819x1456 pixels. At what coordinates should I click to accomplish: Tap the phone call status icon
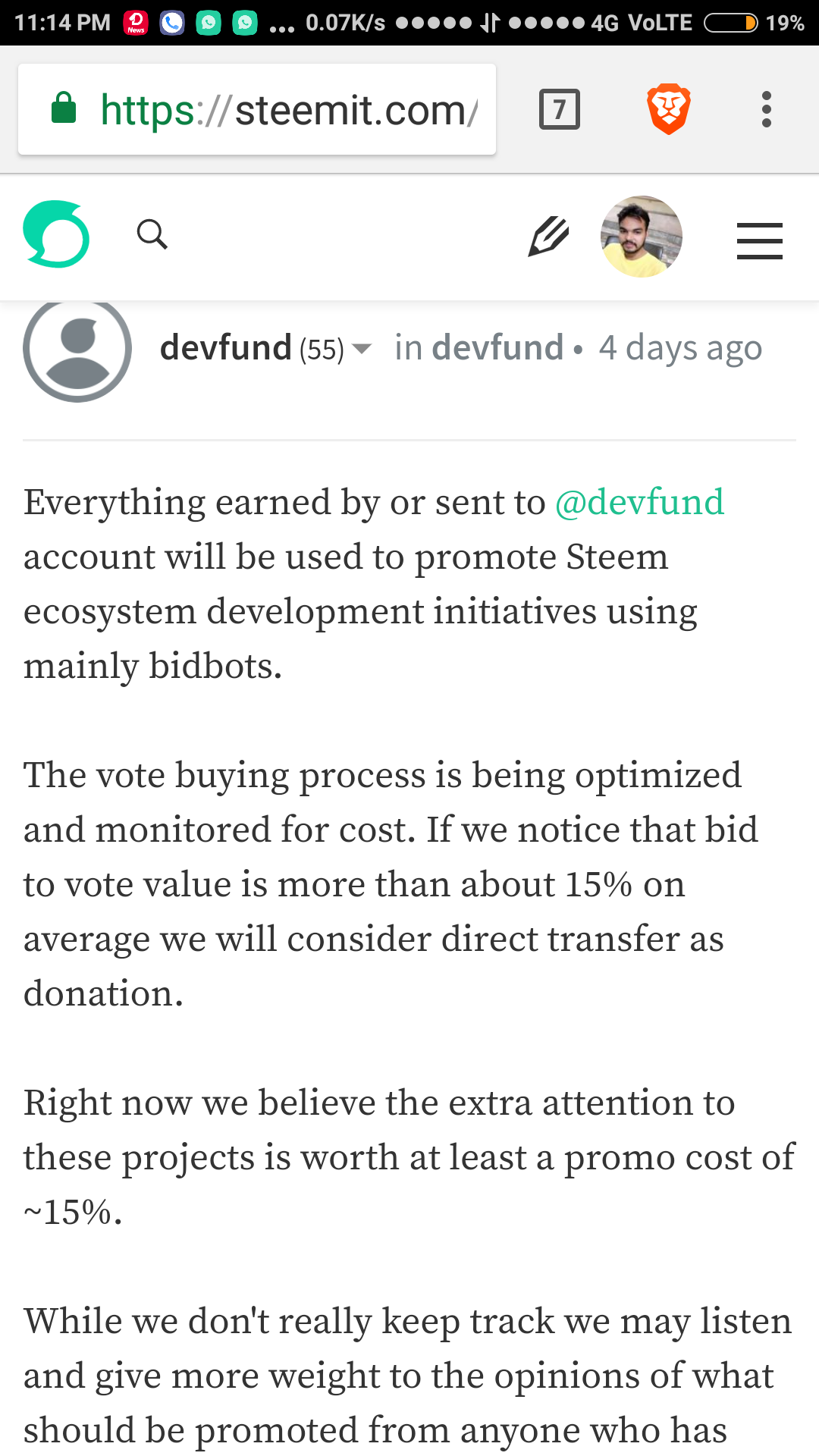172,23
